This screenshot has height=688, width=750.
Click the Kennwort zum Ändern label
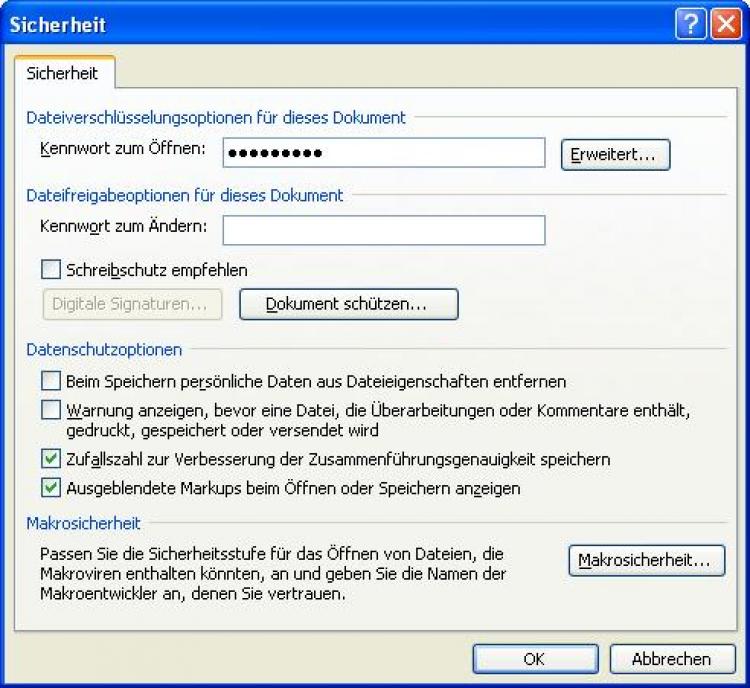(x=123, y=225)
